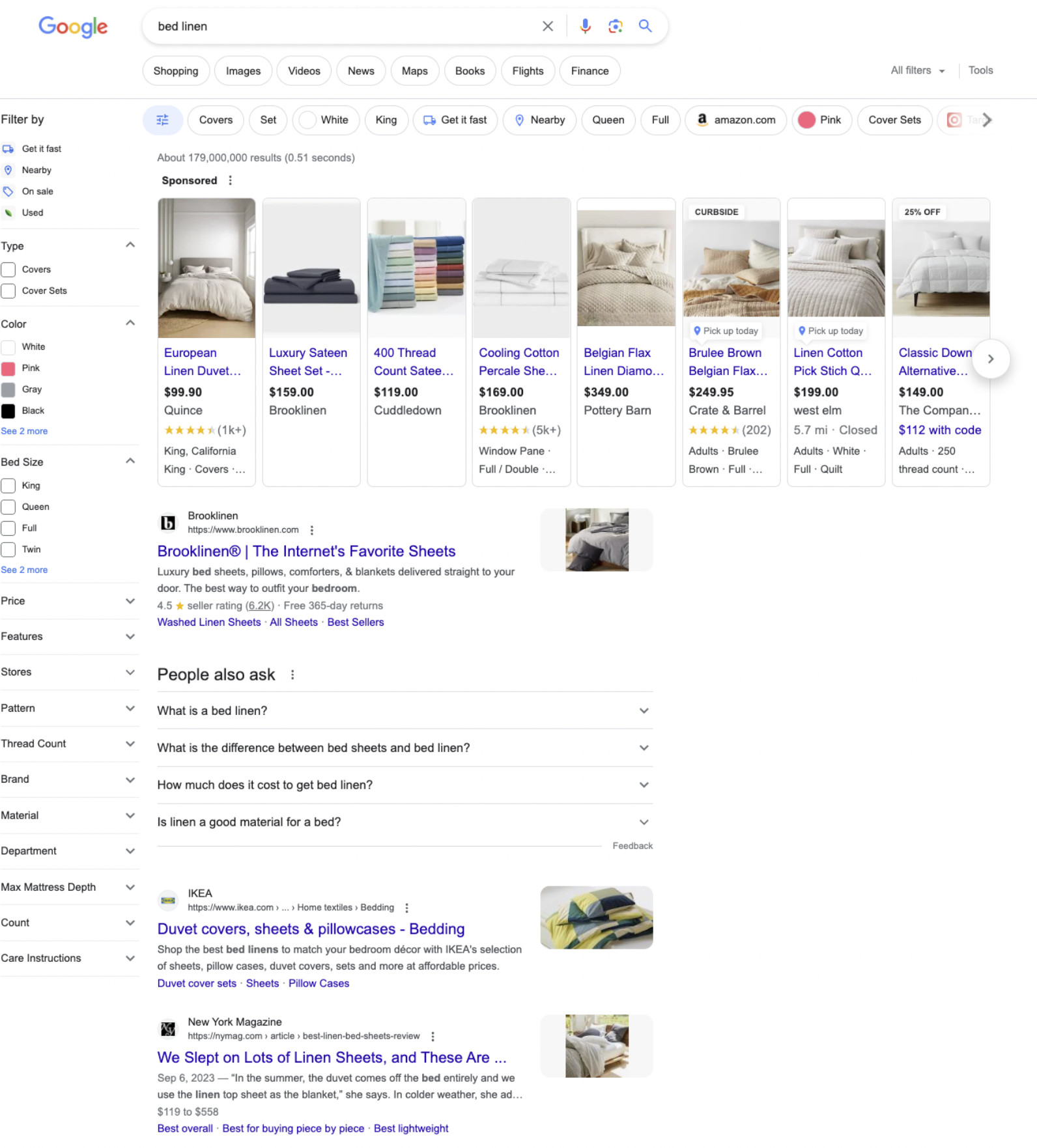Check the Cover Sets type checkbox
The width and height of the screenshot is (1037, 1148).
tap(8, 291)
